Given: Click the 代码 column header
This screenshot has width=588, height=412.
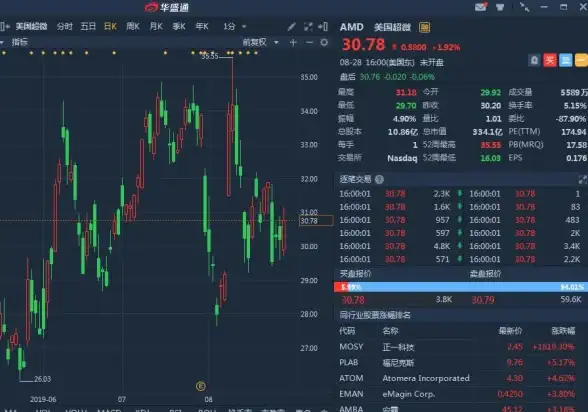Looking at the screenshot, I should click(x=347, y=331).
